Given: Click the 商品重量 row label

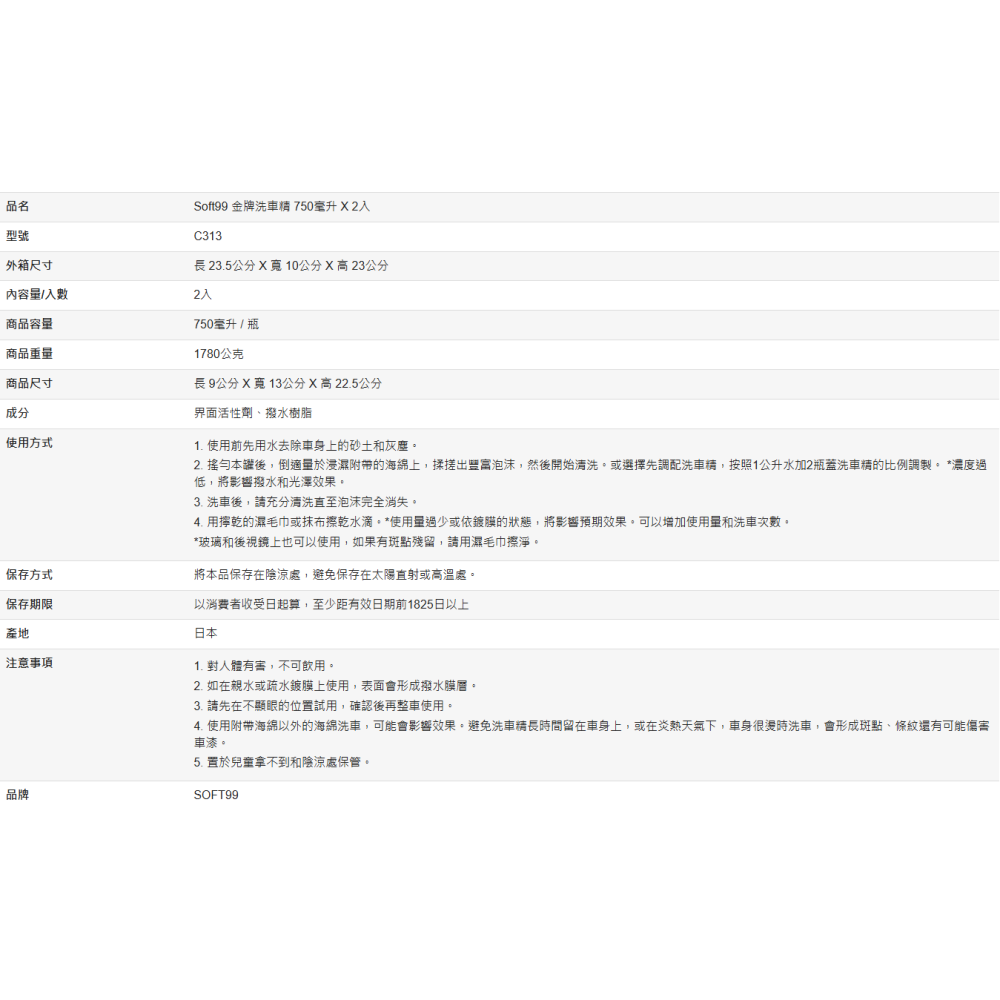Looking at the screenshot, I should [x=29, y=354].
